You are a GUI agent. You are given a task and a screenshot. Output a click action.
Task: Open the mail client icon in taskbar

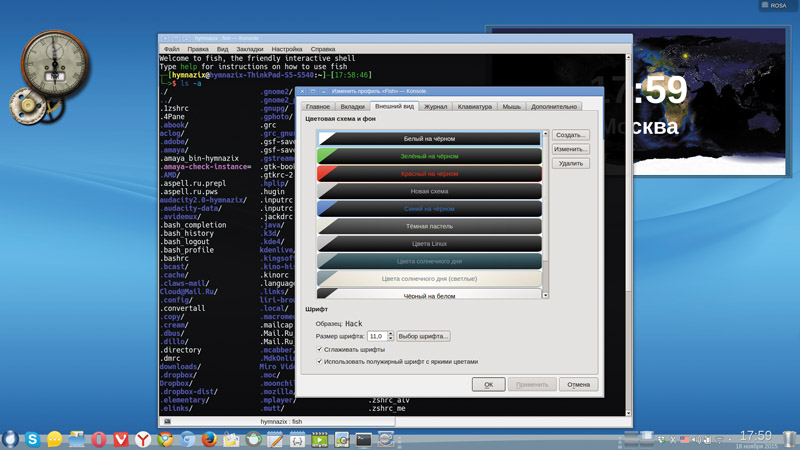pos(231,439)
